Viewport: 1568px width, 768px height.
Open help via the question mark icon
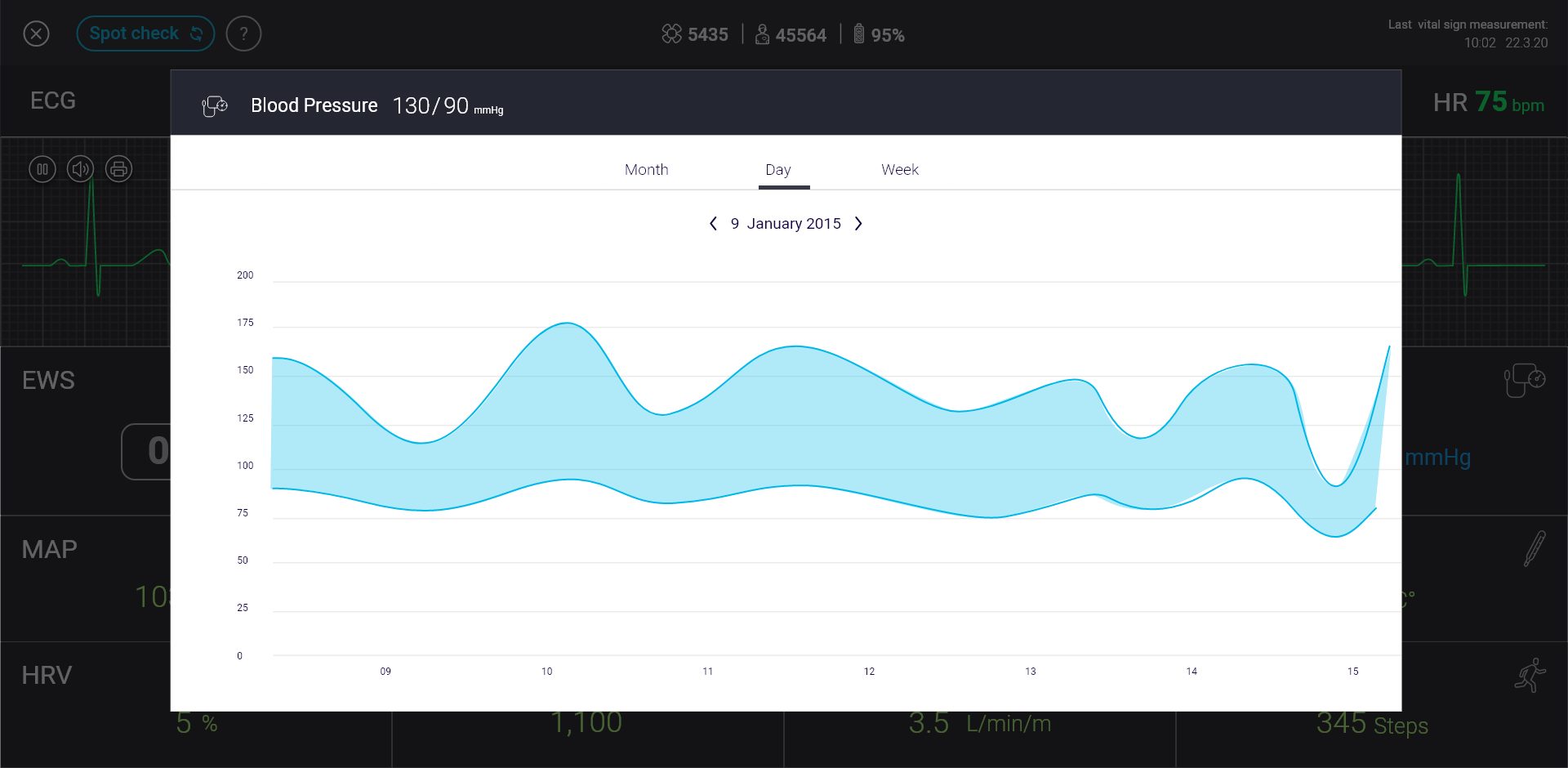coord(243,33)
